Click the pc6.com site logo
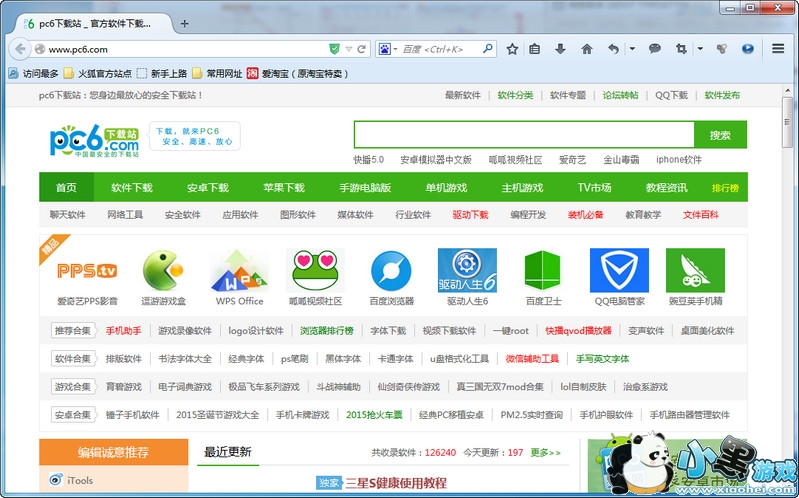Screen dimensions: 799x498 (94, 141)
